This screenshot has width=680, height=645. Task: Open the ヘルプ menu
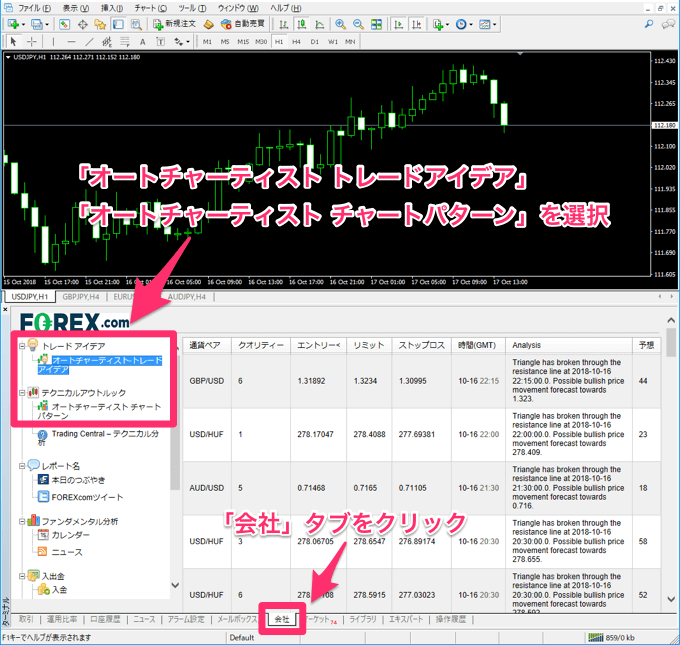point(285,8)
